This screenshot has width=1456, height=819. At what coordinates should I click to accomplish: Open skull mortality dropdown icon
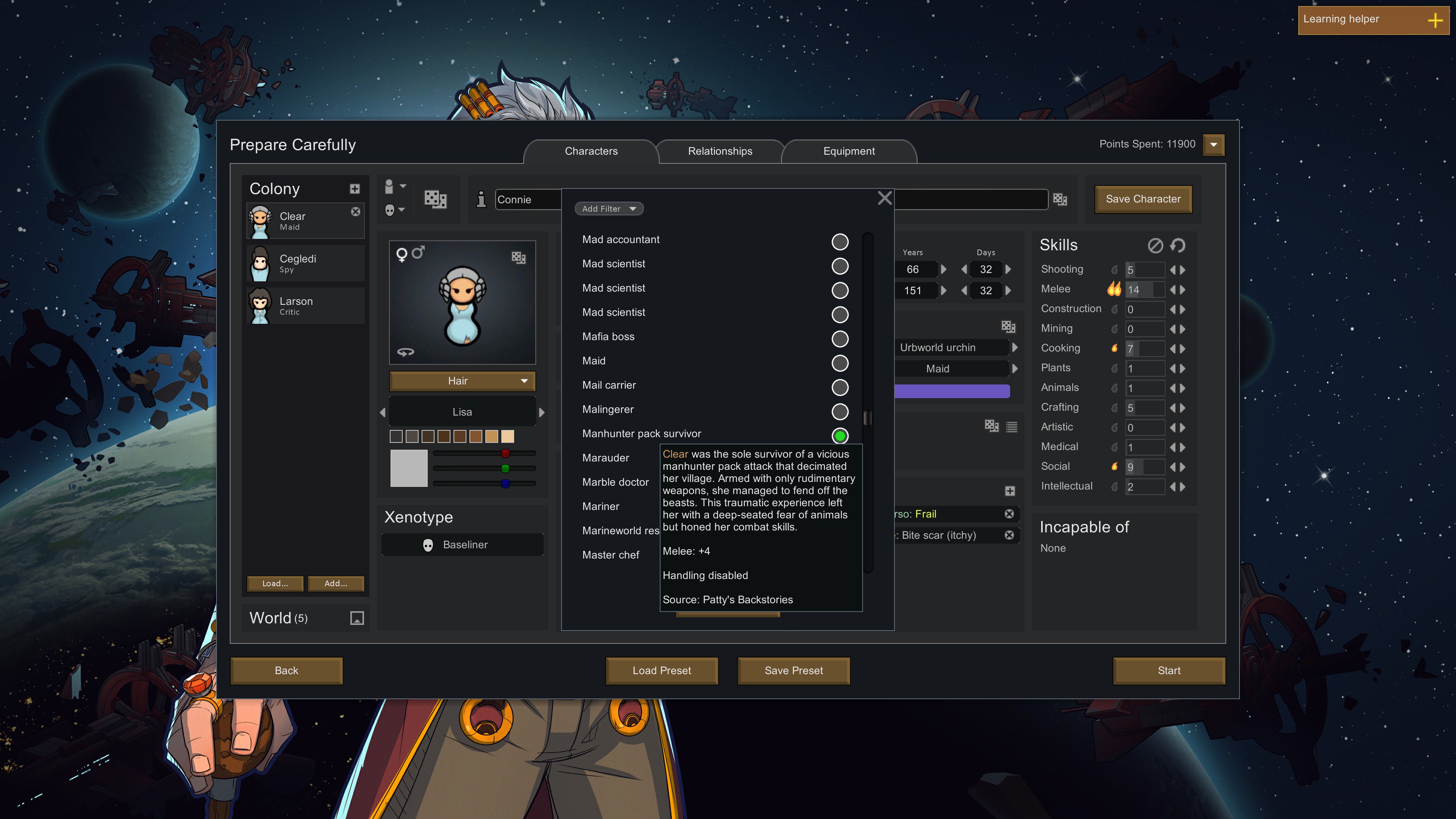[394, 210]
